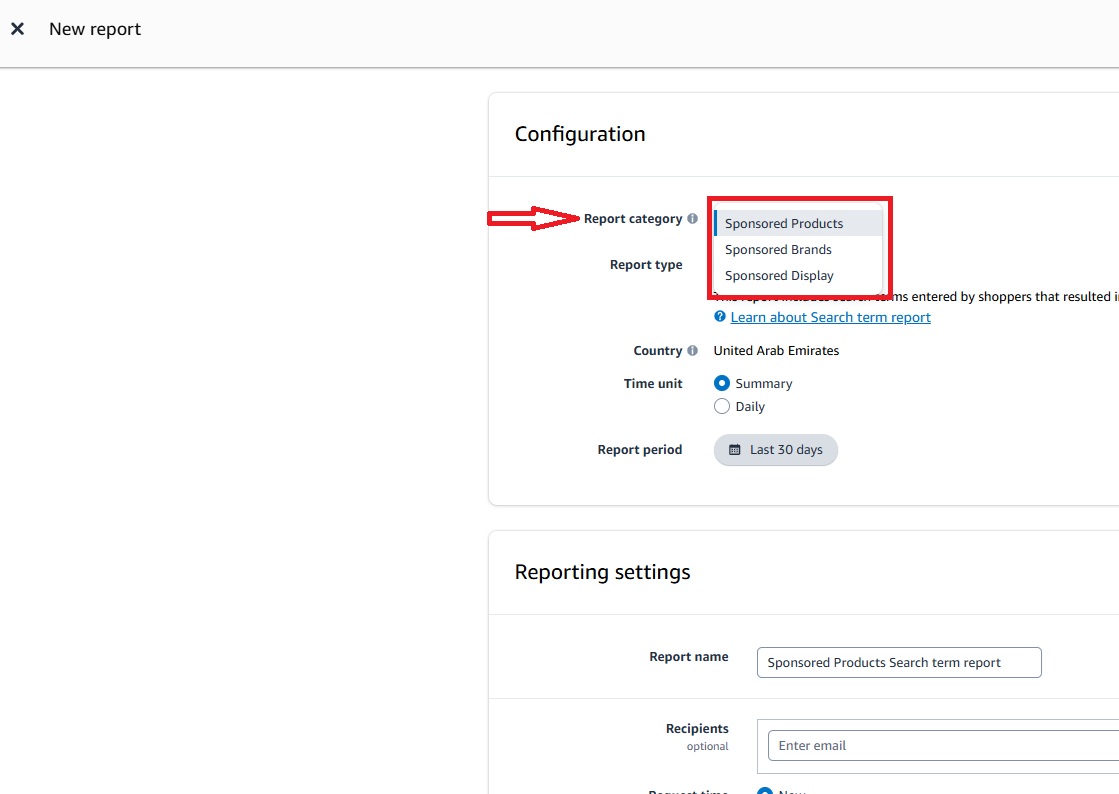This screenshot has height=794, width=1119.
Task: Click the Report period label
Action: point(639,449)
